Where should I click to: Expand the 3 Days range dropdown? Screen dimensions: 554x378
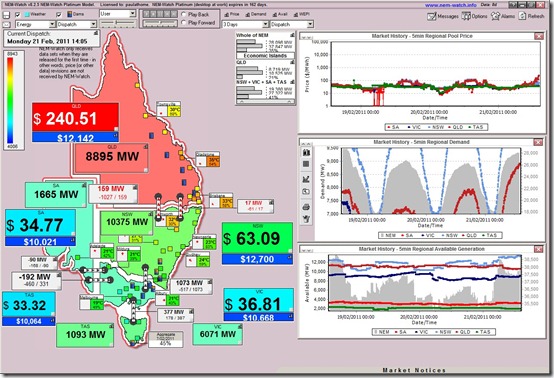coord(245,24)
